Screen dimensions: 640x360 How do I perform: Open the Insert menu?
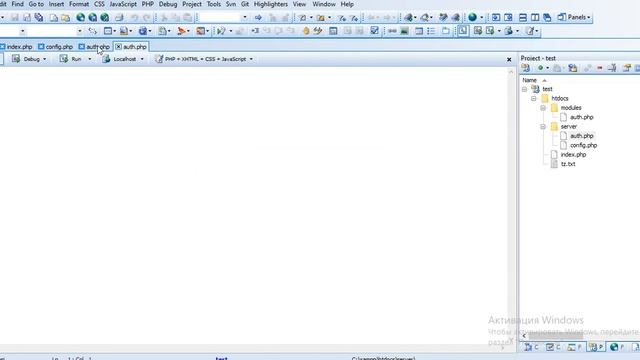(56, 4)
